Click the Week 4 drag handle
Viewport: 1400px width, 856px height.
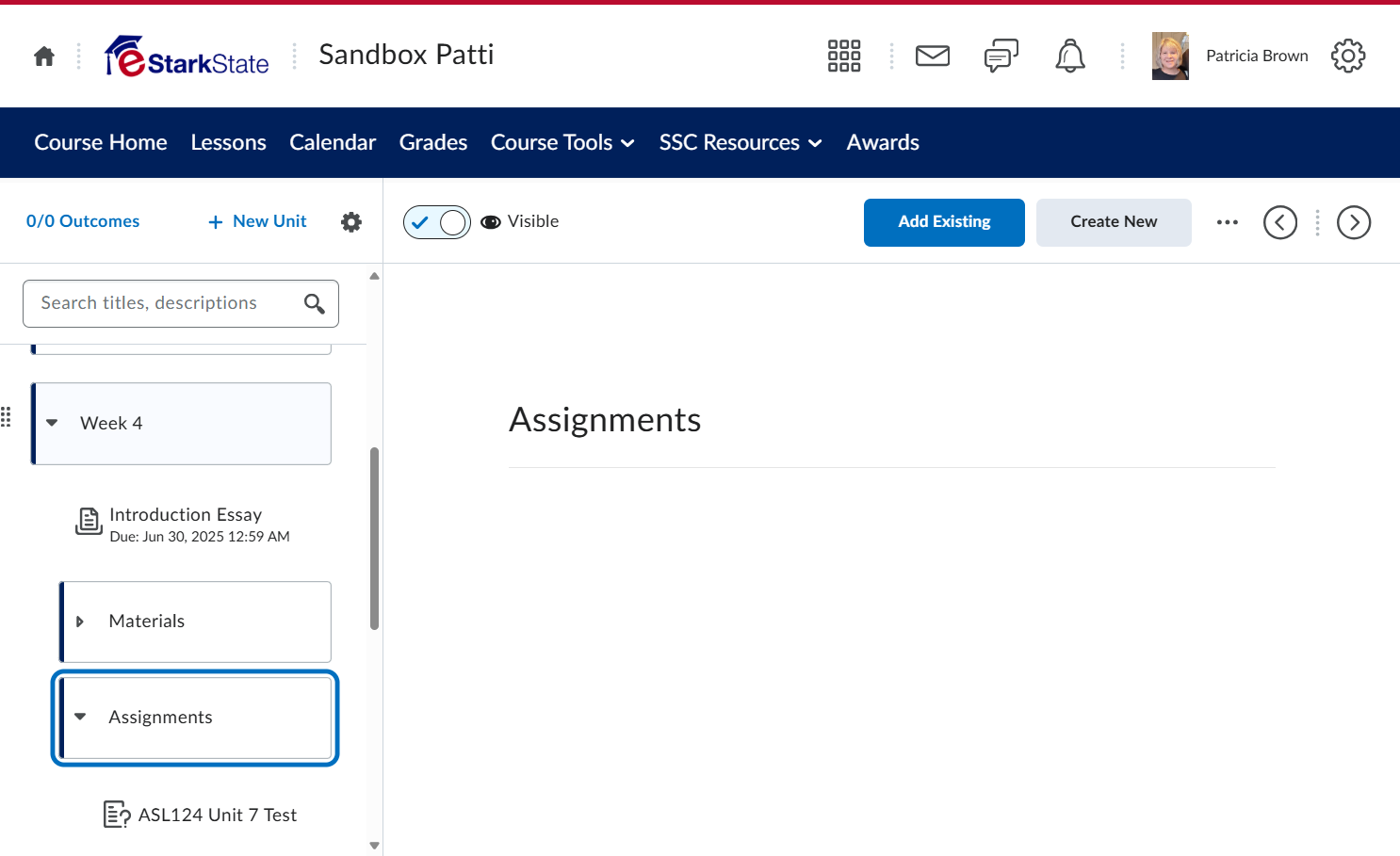pyautogui.click(x=6, y=416)
